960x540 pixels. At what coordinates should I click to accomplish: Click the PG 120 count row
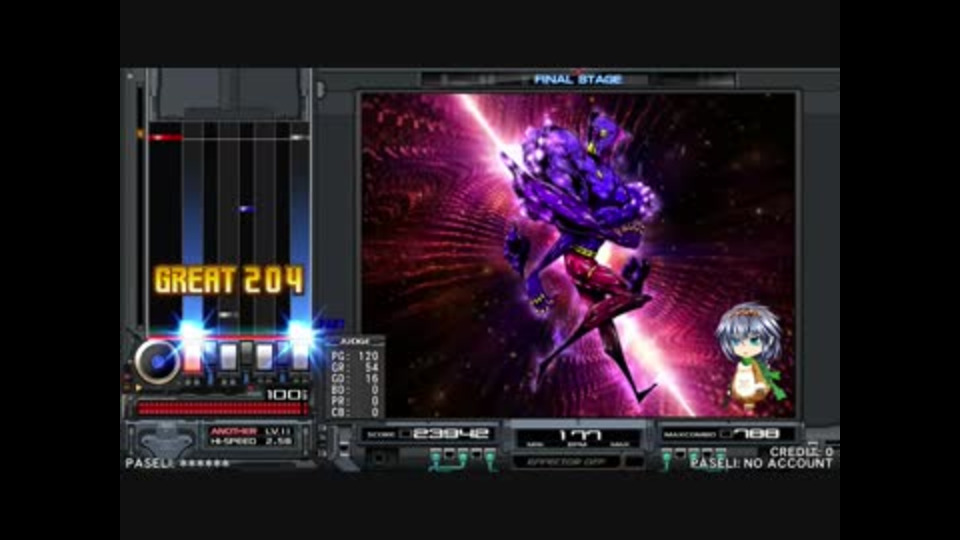pyautogui.click(x=355, y=356)
